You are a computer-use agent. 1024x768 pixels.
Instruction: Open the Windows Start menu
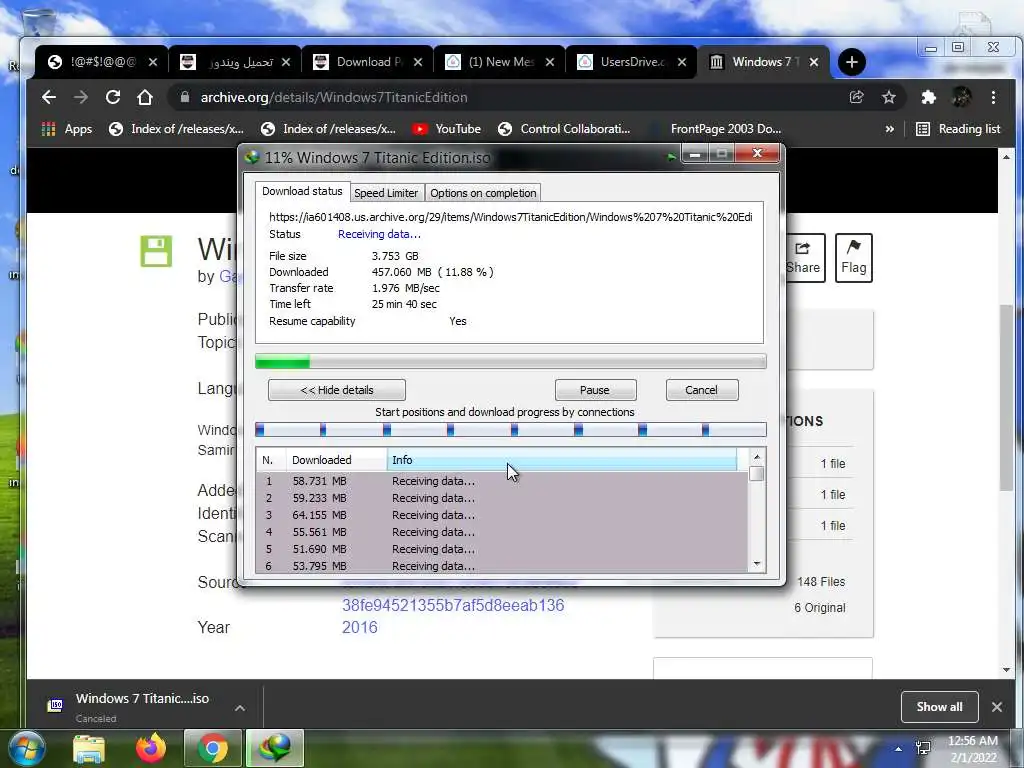point(27,748)
